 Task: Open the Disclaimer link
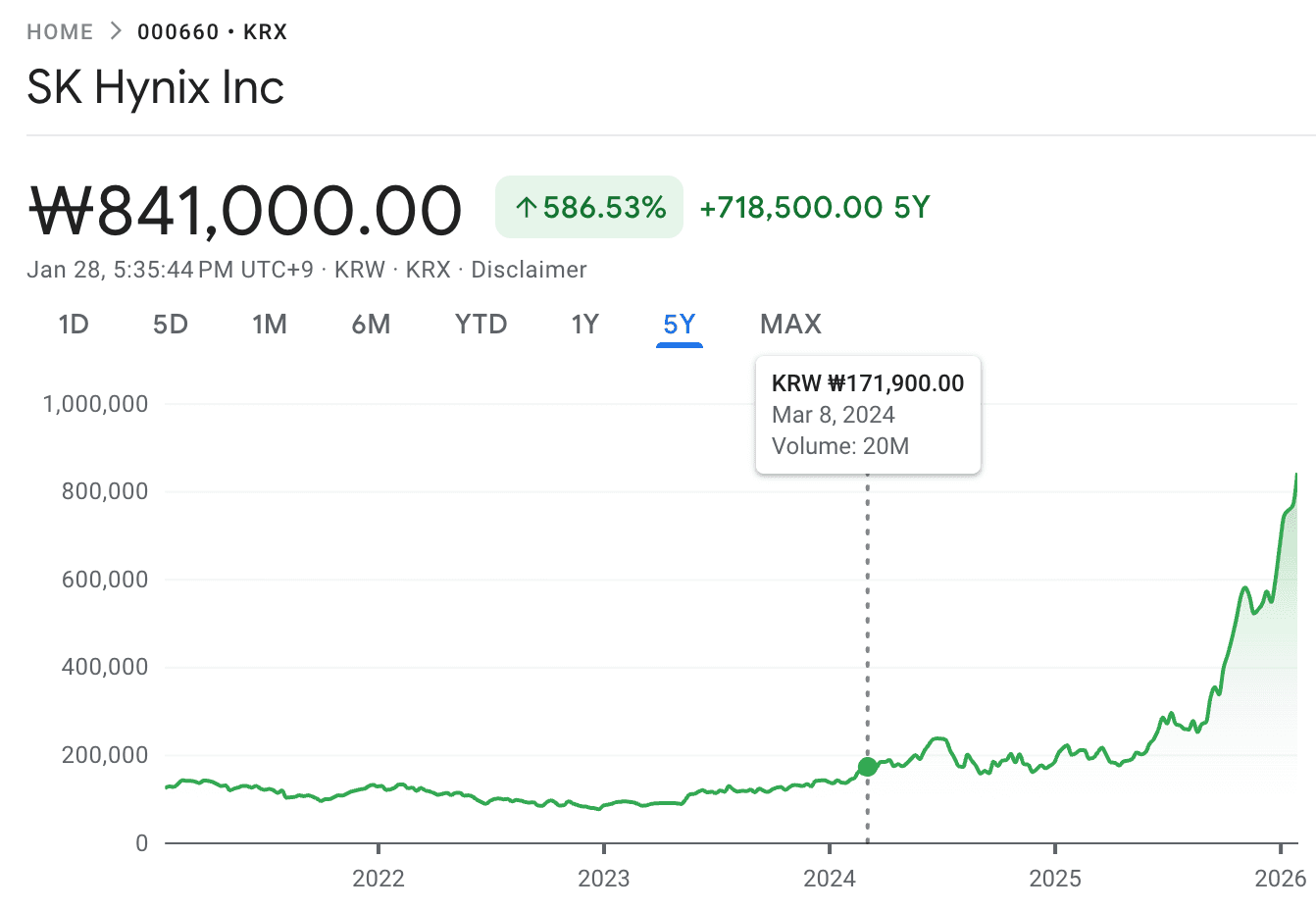tap(529, 270)
